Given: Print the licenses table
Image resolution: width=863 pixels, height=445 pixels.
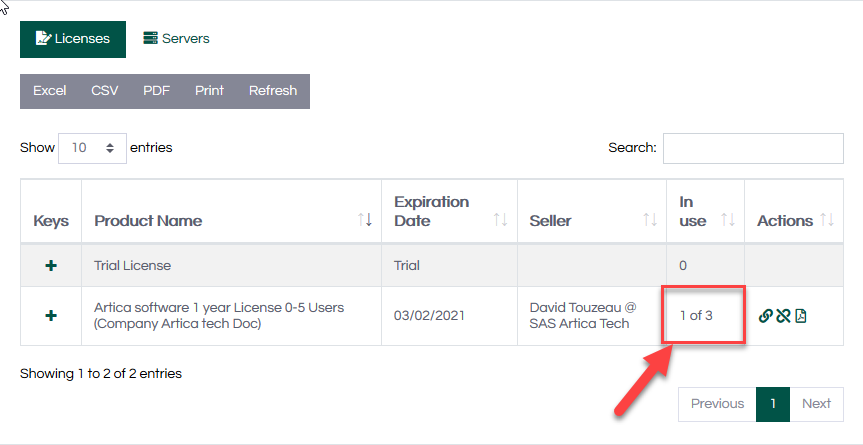Looking at the screenshot, I should pos(209,91).
